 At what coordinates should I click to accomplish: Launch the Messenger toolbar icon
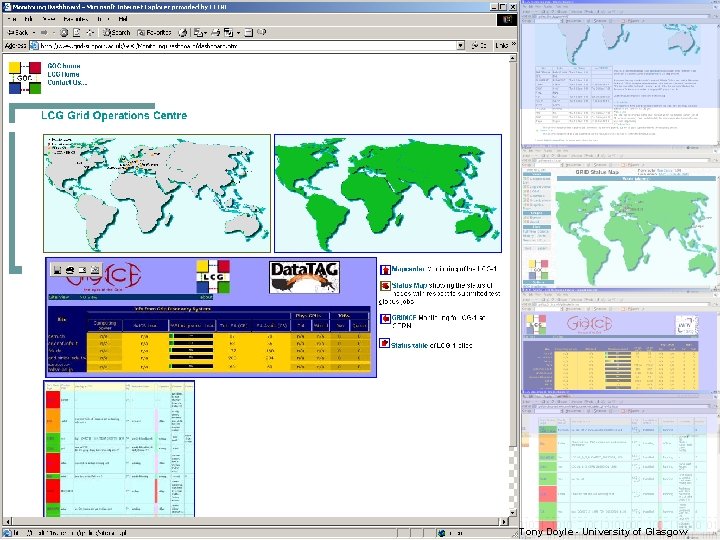pyautogui.click(x=261, y=33)
